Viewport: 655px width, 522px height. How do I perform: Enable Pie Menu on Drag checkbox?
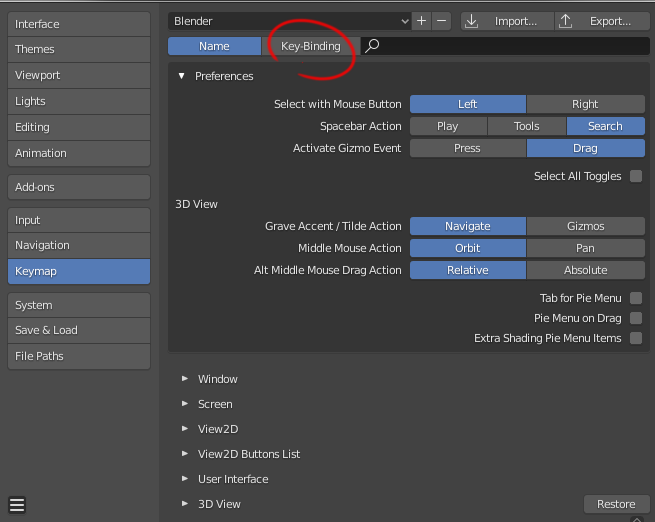tap(636, 318)
